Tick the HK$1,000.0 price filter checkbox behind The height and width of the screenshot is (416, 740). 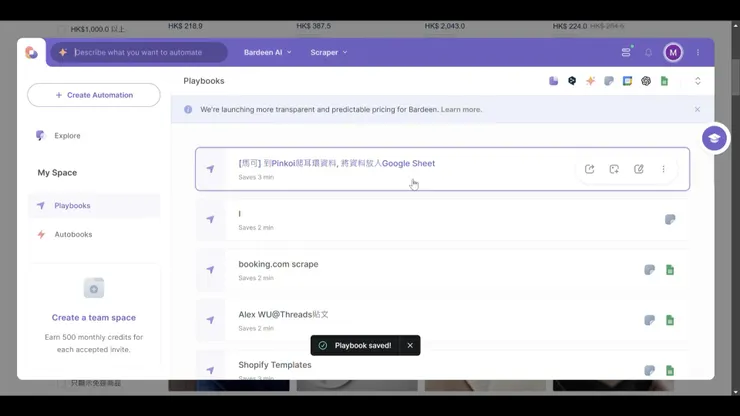point(61,29)
